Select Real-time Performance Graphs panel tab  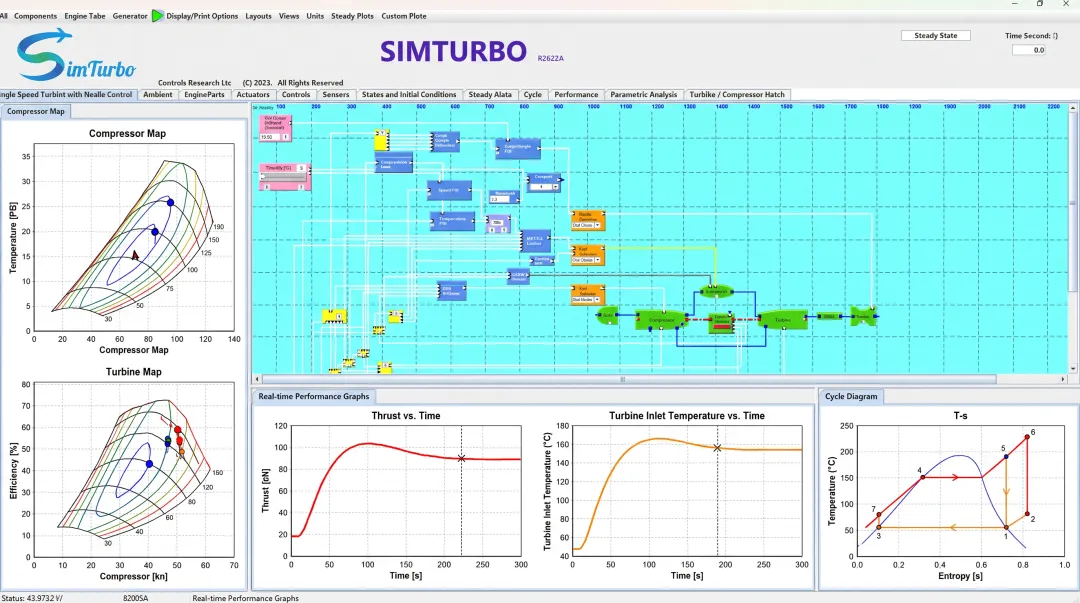coord(313,396)
